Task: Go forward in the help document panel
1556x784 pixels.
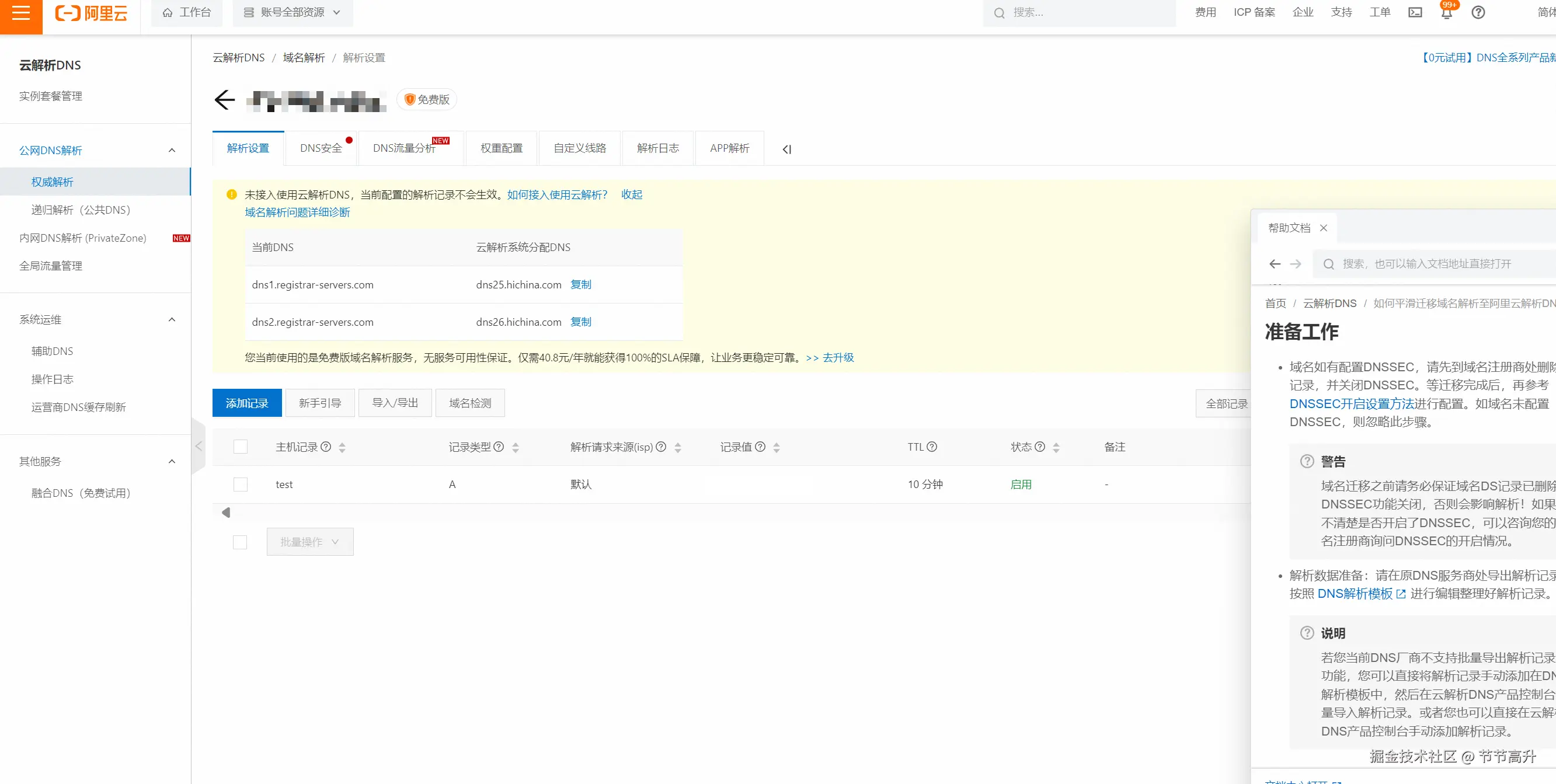Action: (x=1296, y=264)
